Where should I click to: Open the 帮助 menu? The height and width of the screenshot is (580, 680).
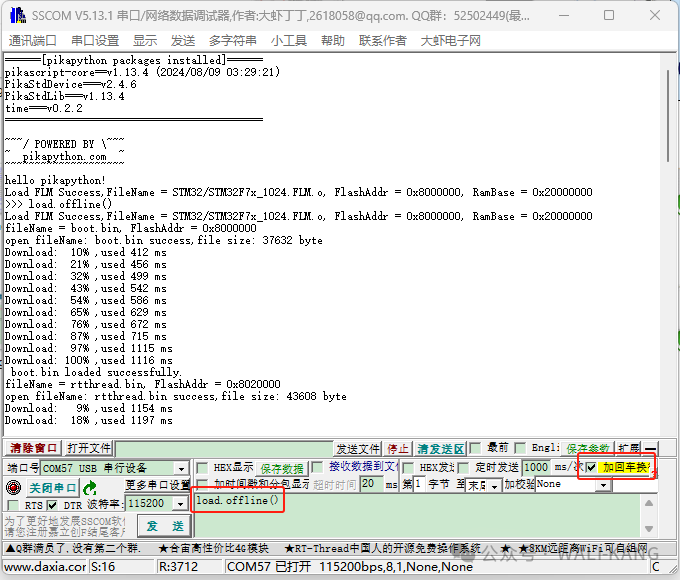click(333, 41)
